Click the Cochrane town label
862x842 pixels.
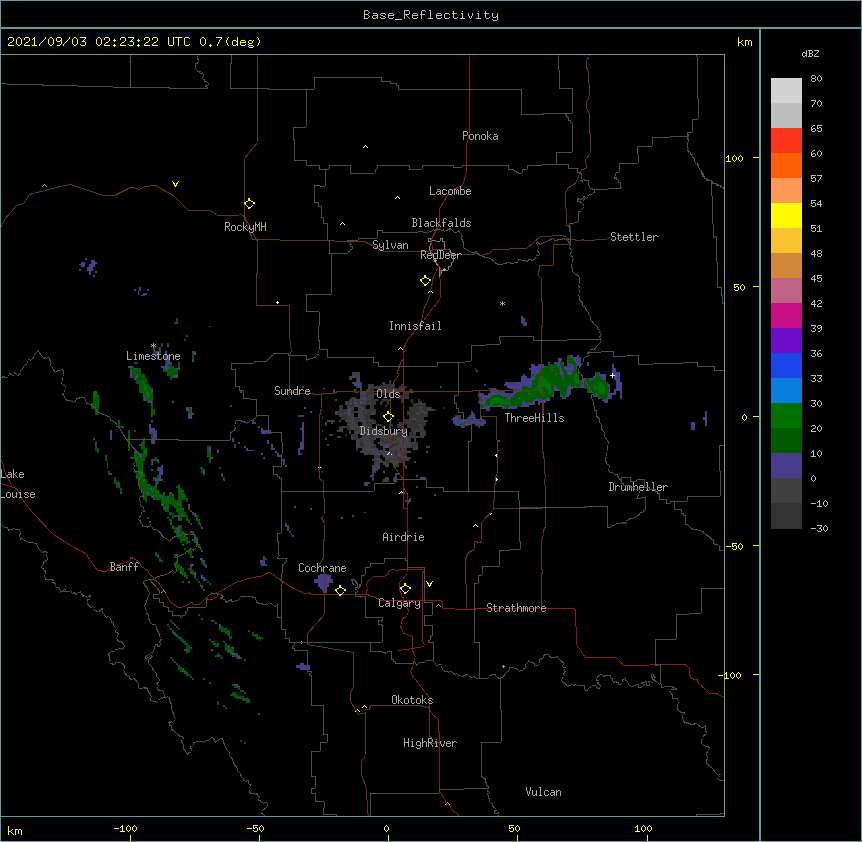tap(322, 568)
